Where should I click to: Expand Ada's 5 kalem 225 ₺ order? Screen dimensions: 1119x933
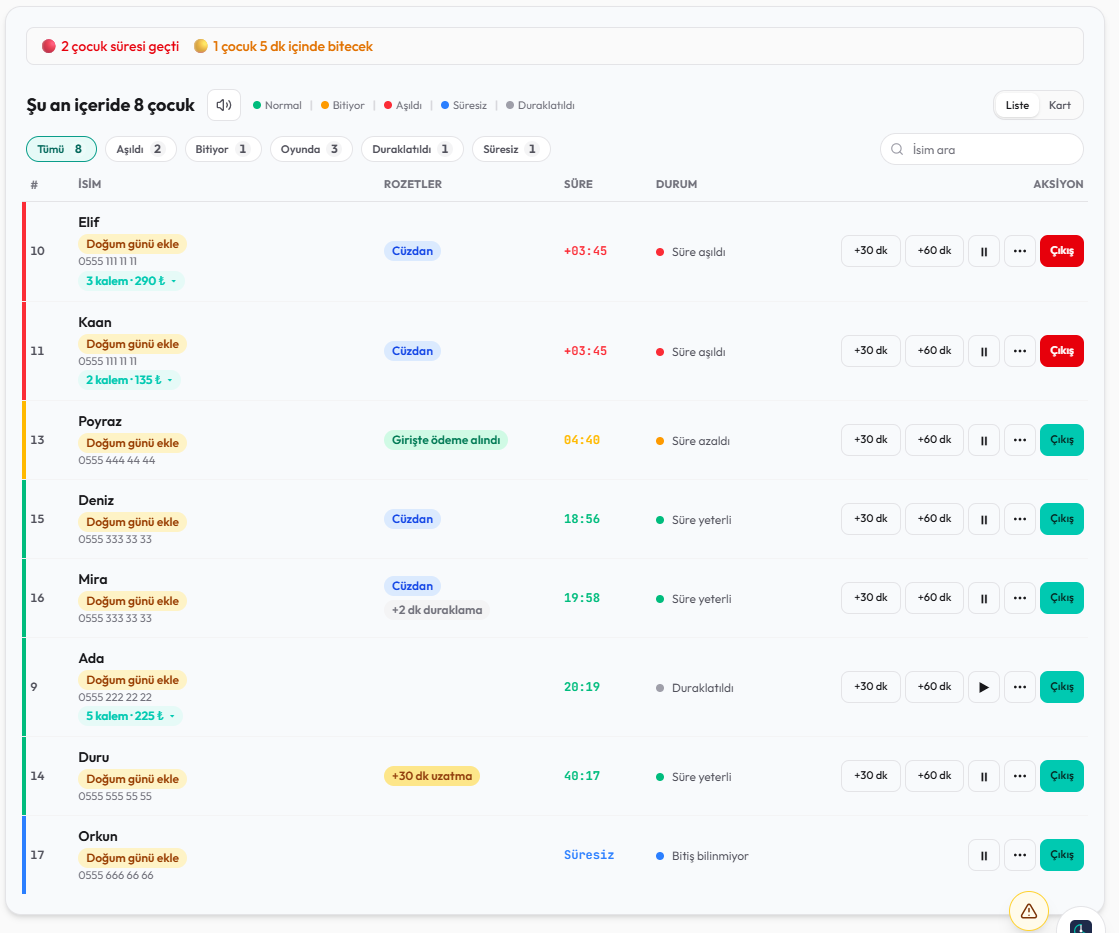click(x=130, y=716)
